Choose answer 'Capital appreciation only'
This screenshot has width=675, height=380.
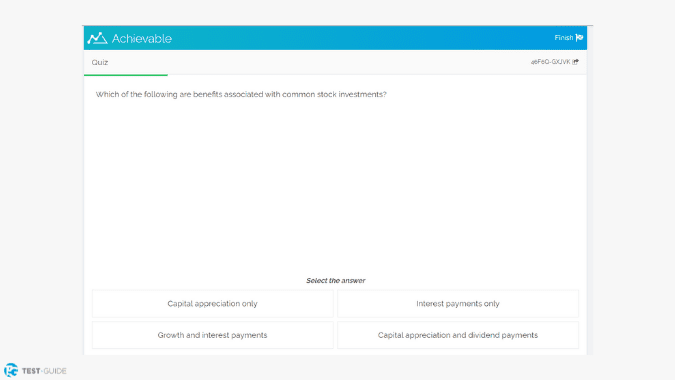[x=213, y=304]
